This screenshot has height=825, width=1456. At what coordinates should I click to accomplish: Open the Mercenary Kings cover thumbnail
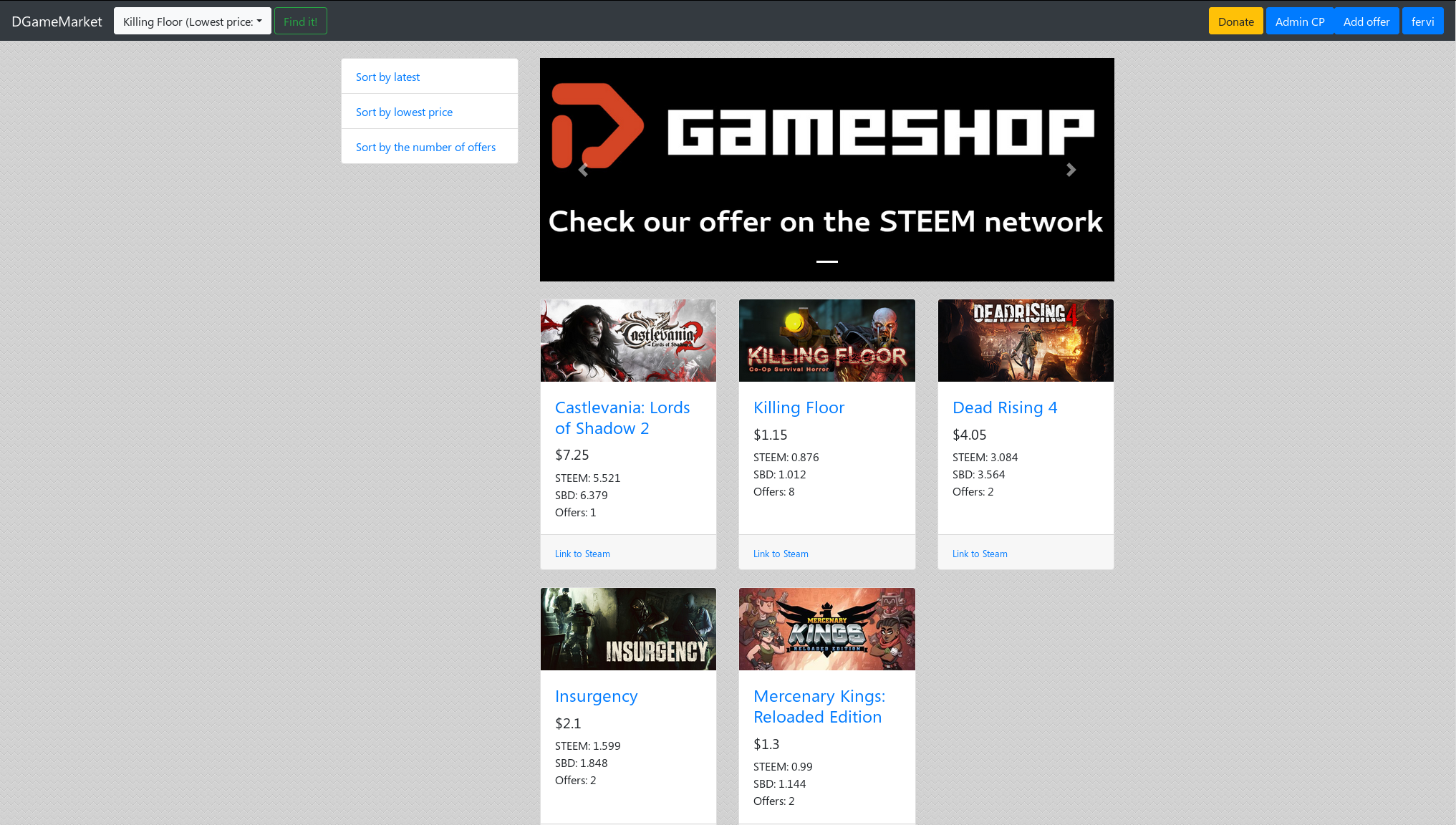[x=826, y=629]
